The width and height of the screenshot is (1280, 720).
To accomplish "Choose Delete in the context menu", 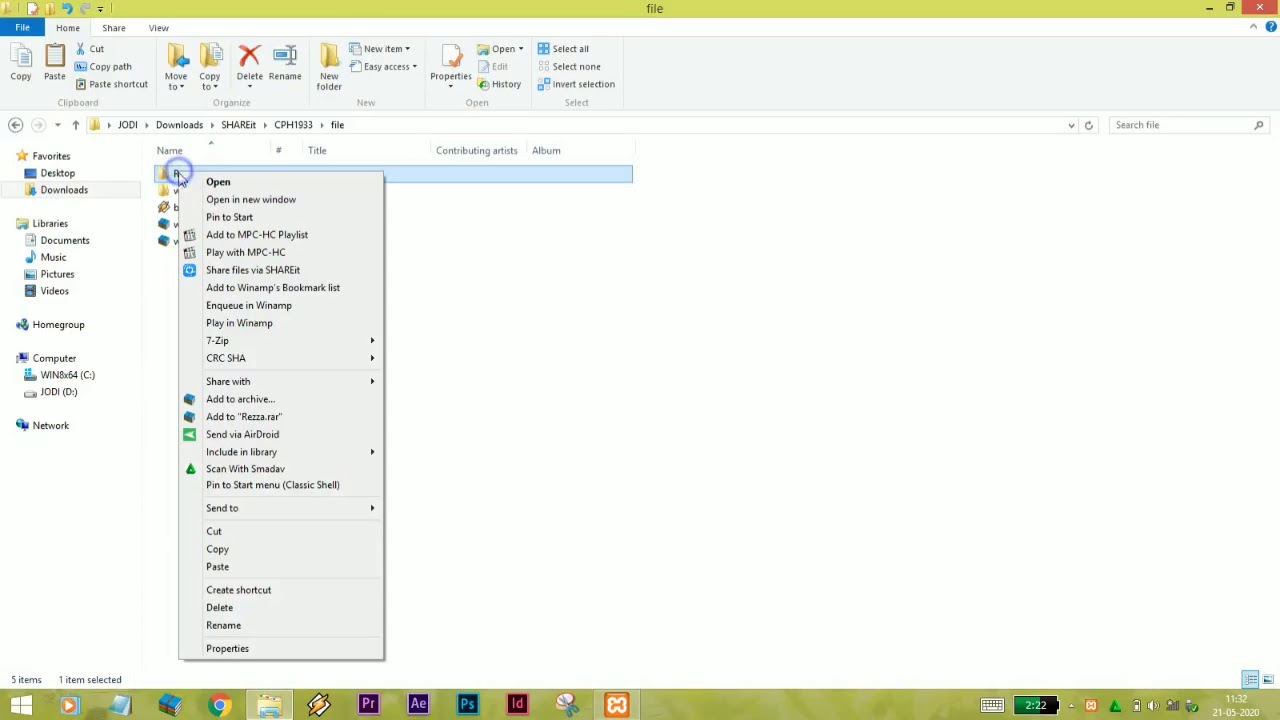I will [281, 608].
